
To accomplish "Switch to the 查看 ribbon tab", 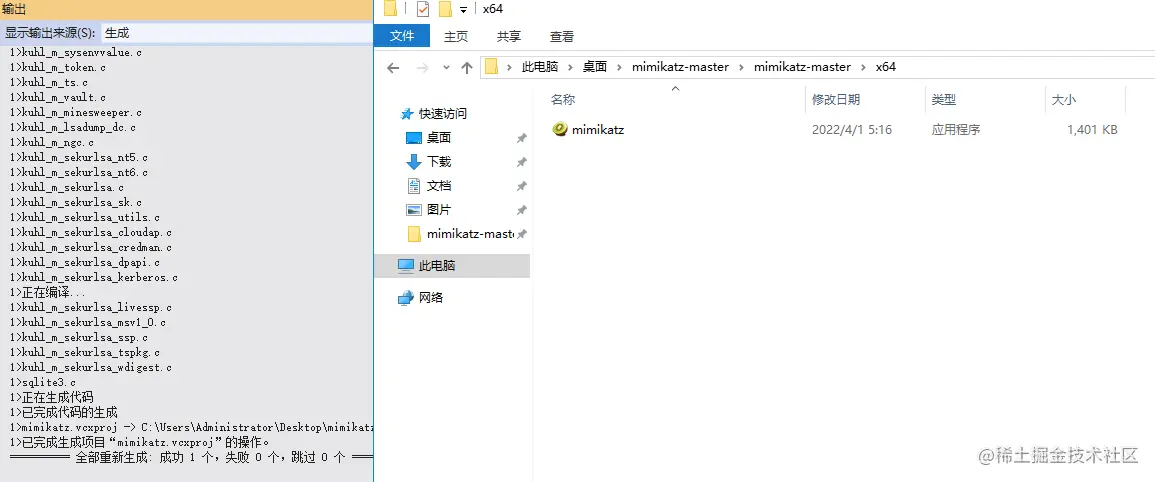I will pos(562,36).
